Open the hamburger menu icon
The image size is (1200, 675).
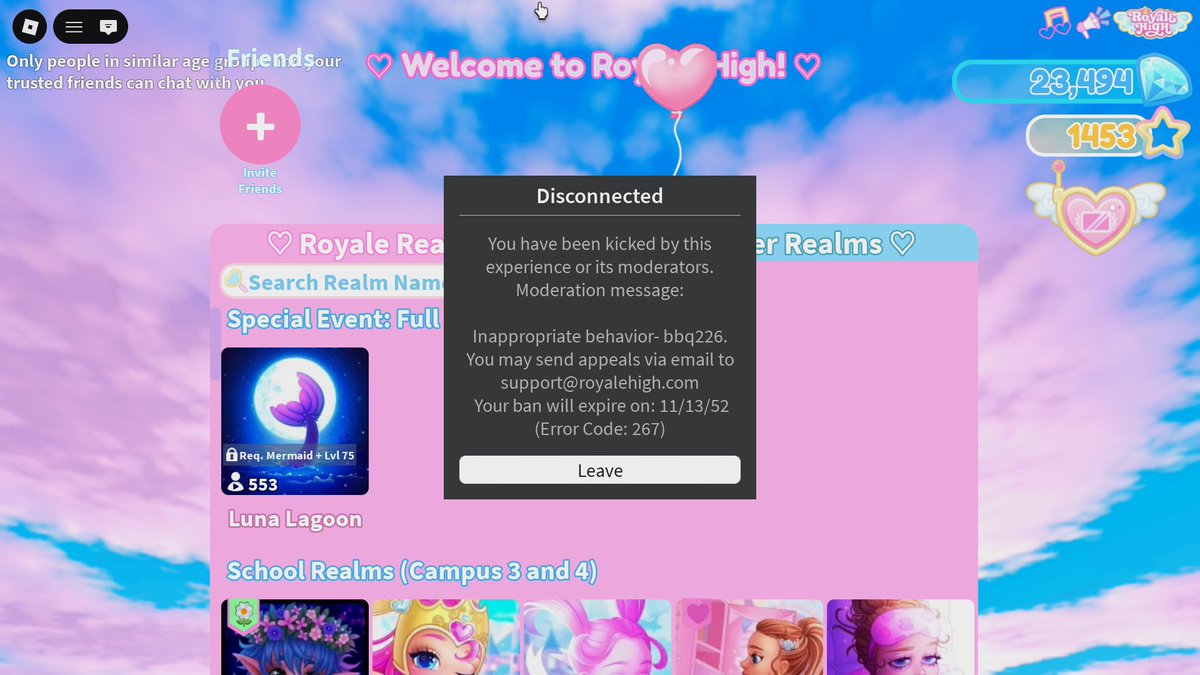(x=74, y=27)
